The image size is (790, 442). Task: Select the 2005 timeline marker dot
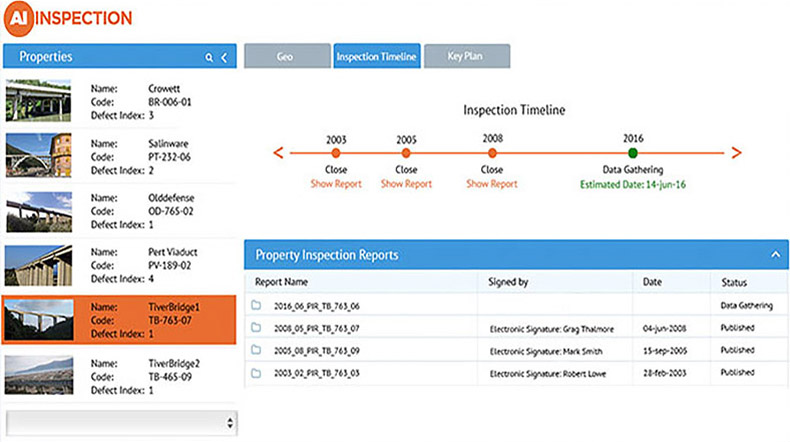[406, 153]
